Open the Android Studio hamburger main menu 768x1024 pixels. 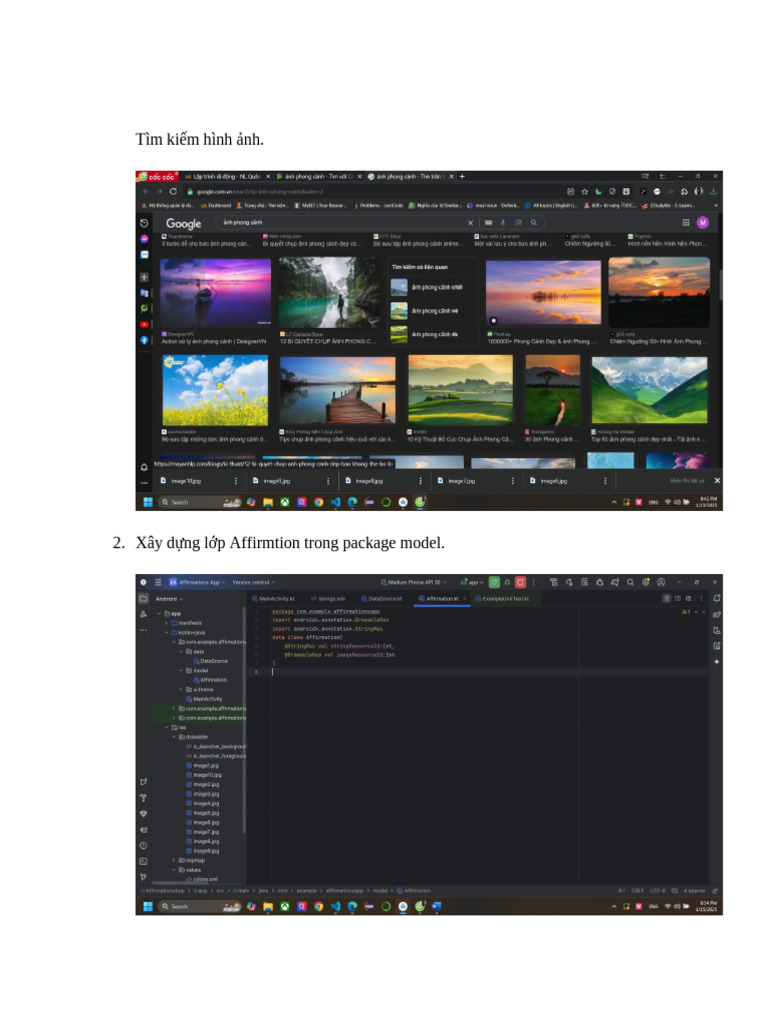(x=157, y=581)
